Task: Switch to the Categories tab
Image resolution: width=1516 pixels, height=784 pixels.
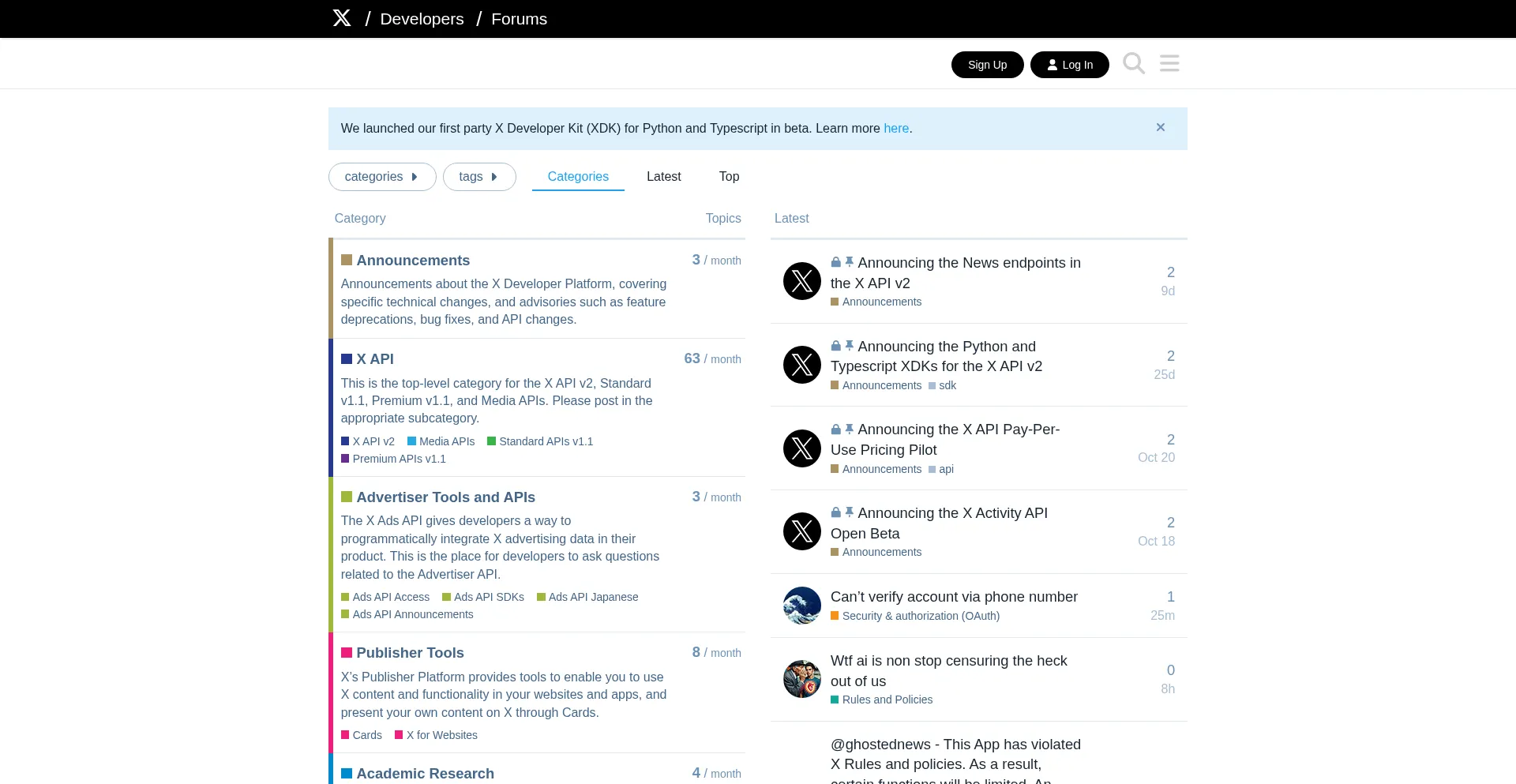Action: [x=578, y=177]
